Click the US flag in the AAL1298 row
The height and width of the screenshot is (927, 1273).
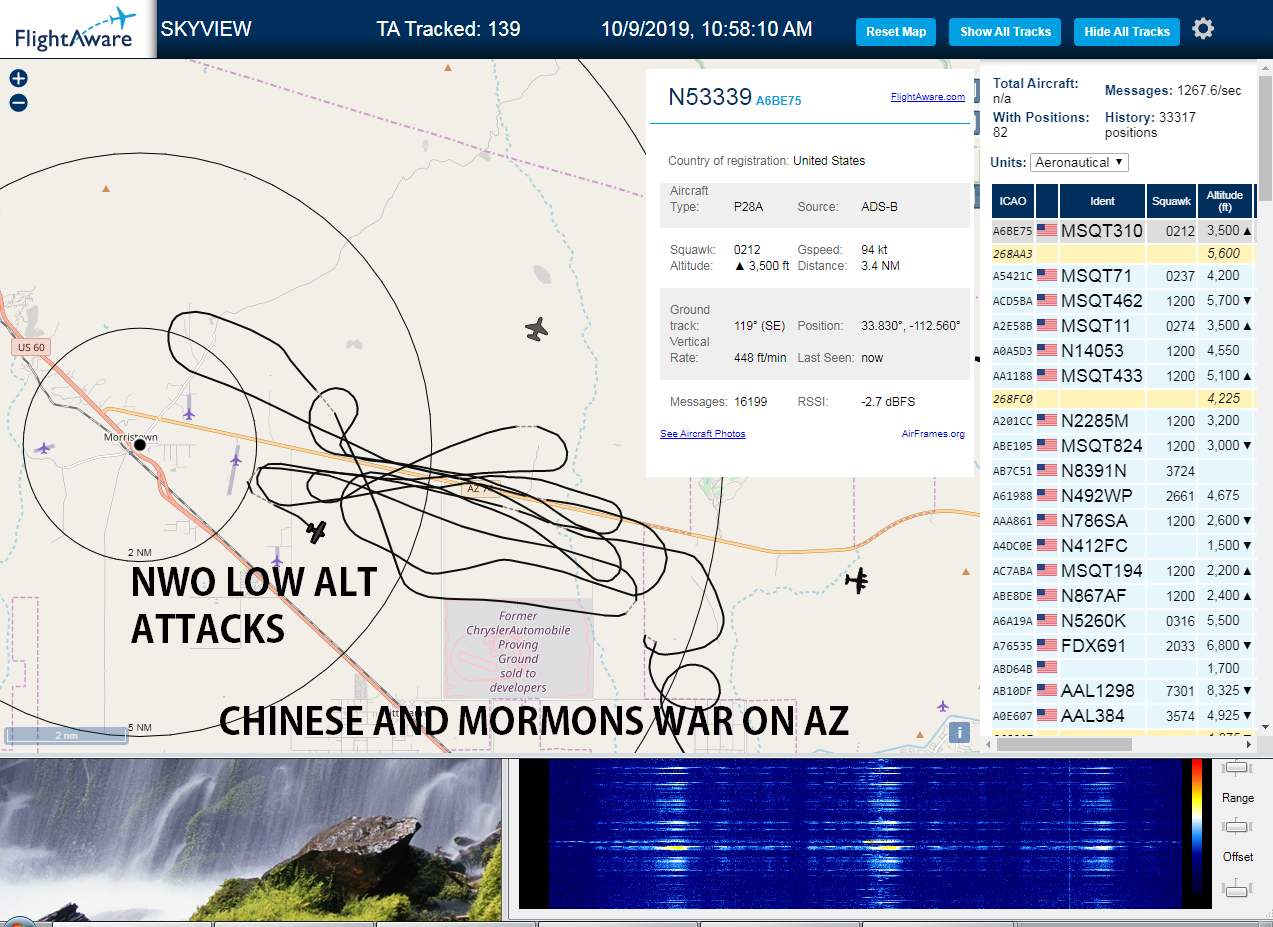click(1047, 690)
